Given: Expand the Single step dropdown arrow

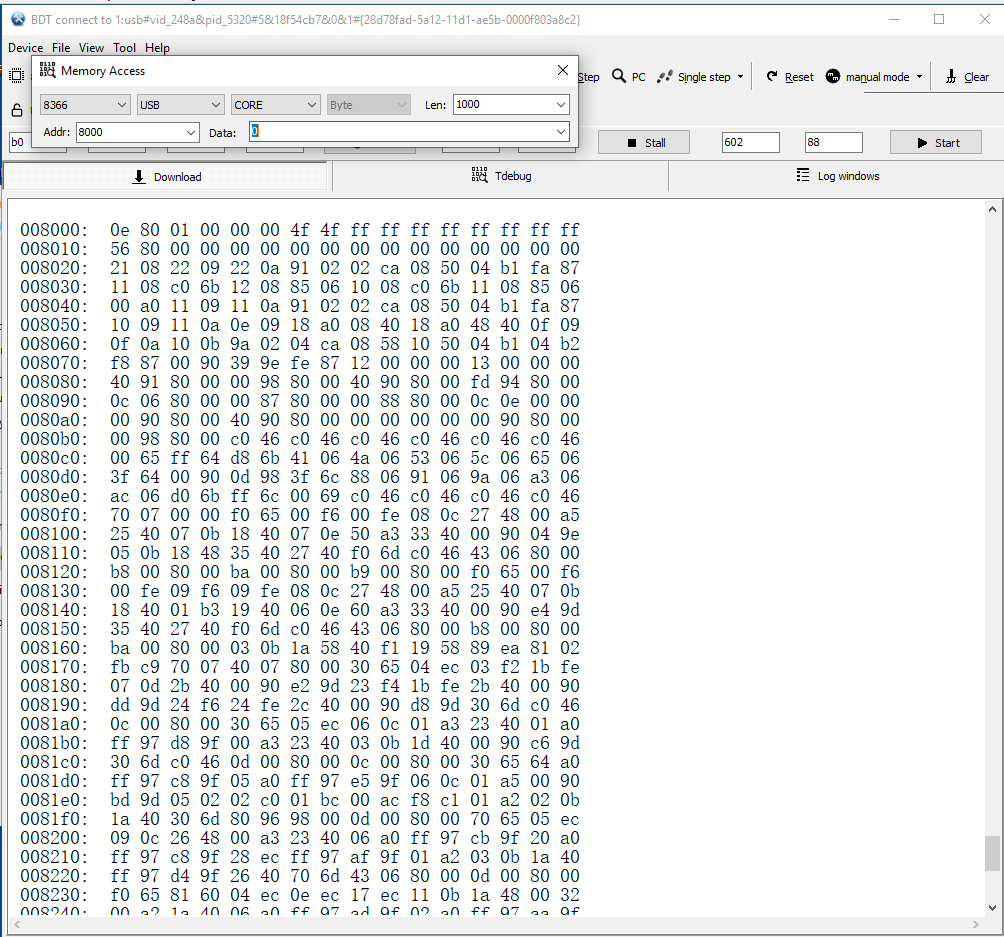Looking at the screenshot, I should coord(740,77).
